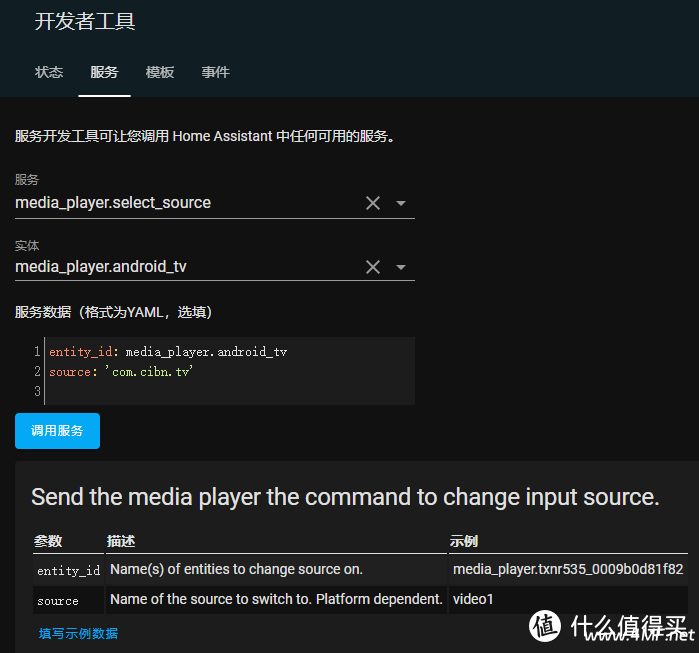Expand the 实体 entity dropdown arrow
The height and width of the screenshot is (653, 699).
(x=401, y=267)
